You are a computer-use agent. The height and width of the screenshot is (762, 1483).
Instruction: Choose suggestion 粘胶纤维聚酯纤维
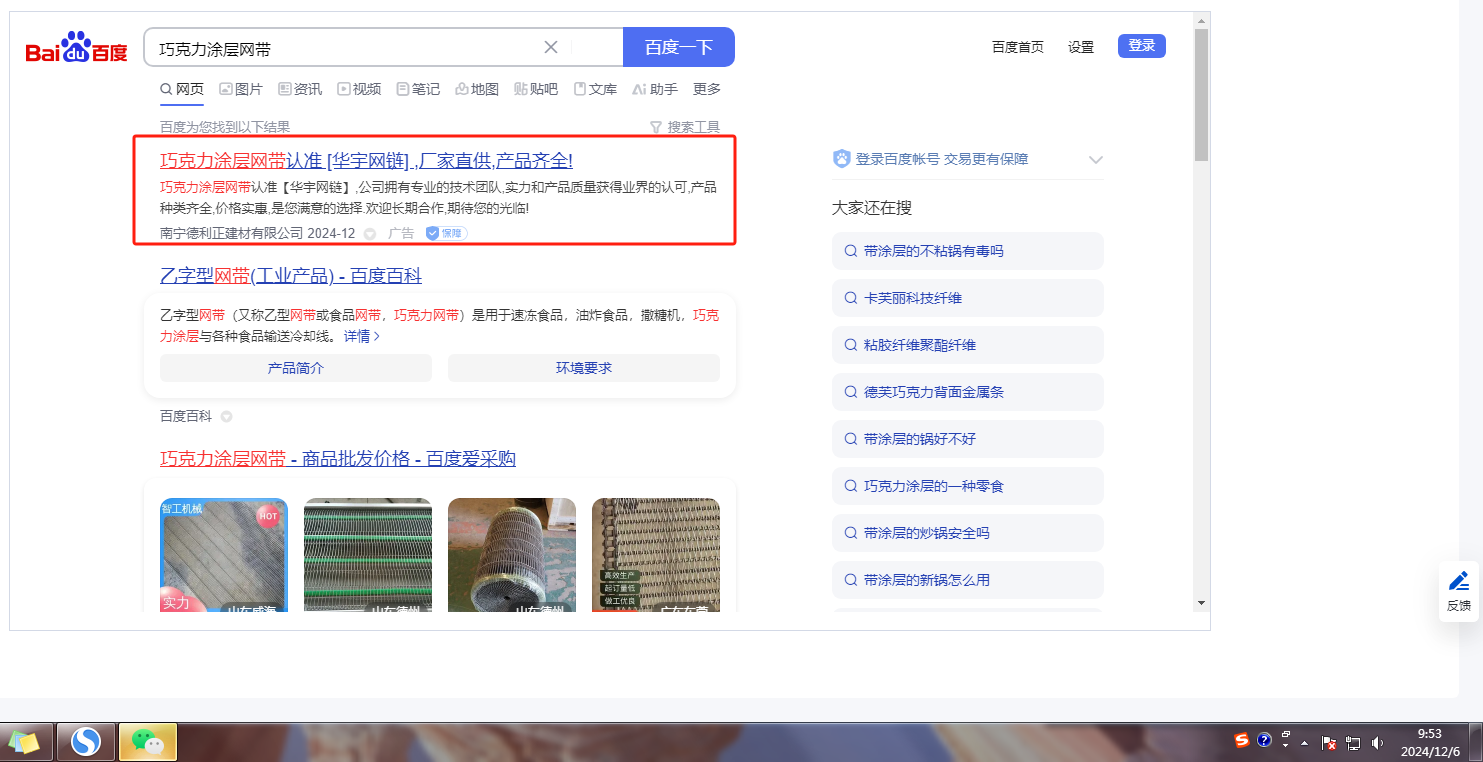point(968,345)
